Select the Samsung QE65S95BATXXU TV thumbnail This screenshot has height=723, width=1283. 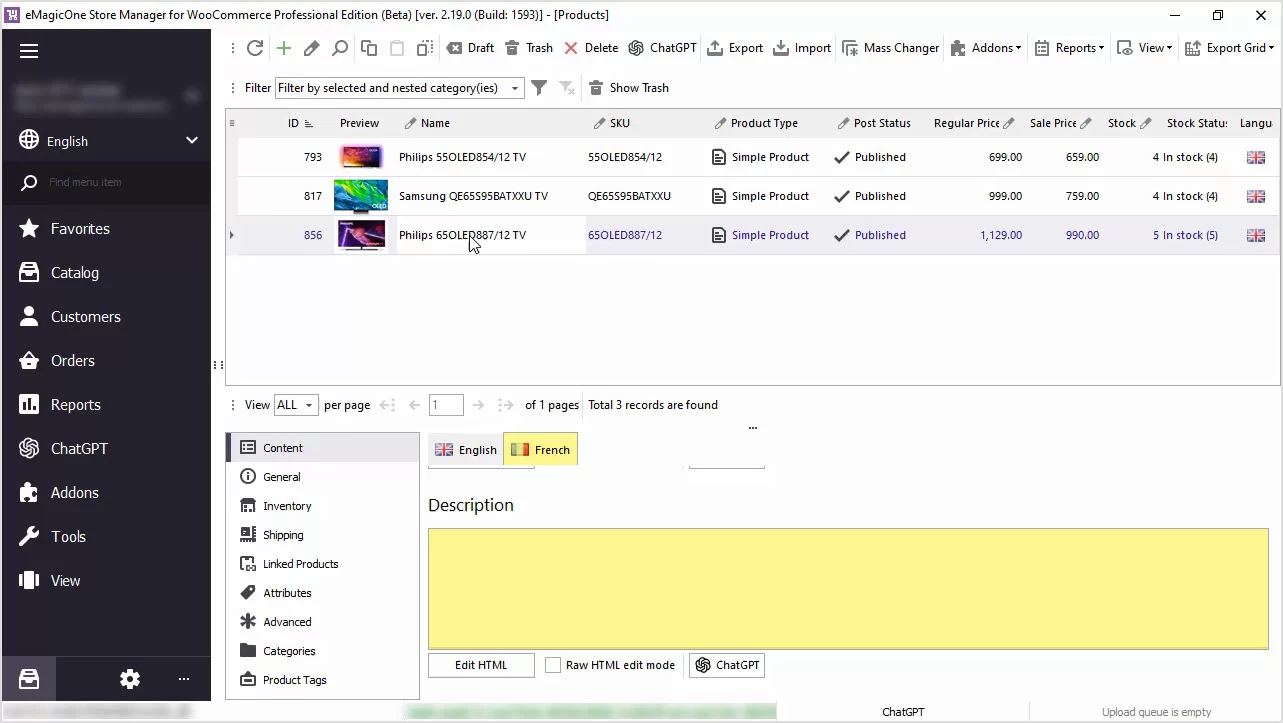coord(360,196)
